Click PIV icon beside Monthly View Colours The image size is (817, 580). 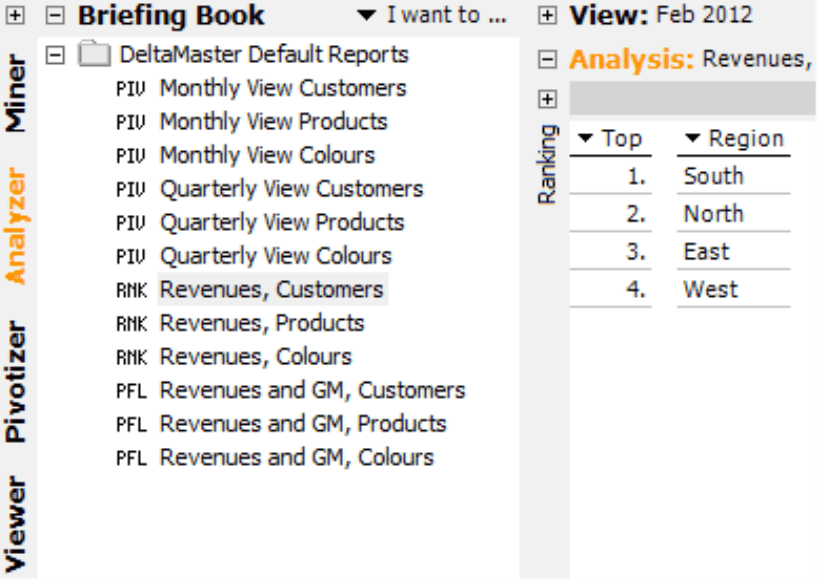click(131, 156)
